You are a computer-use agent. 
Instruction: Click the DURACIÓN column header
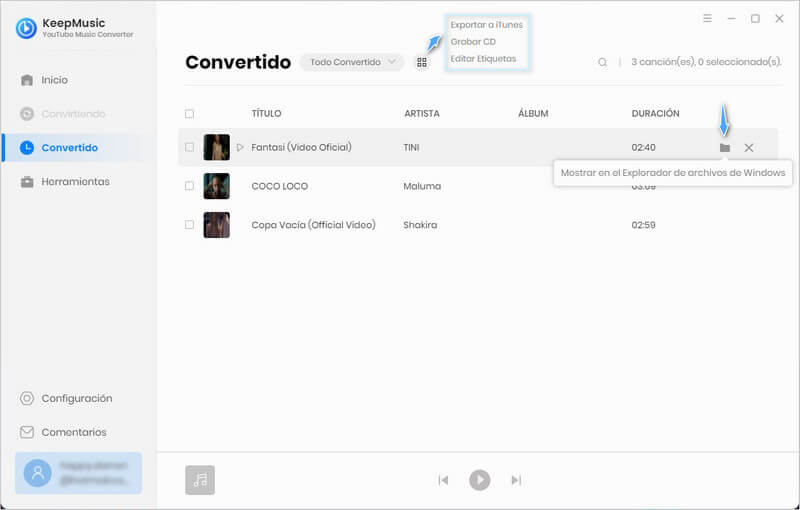(x=656, y=114)
